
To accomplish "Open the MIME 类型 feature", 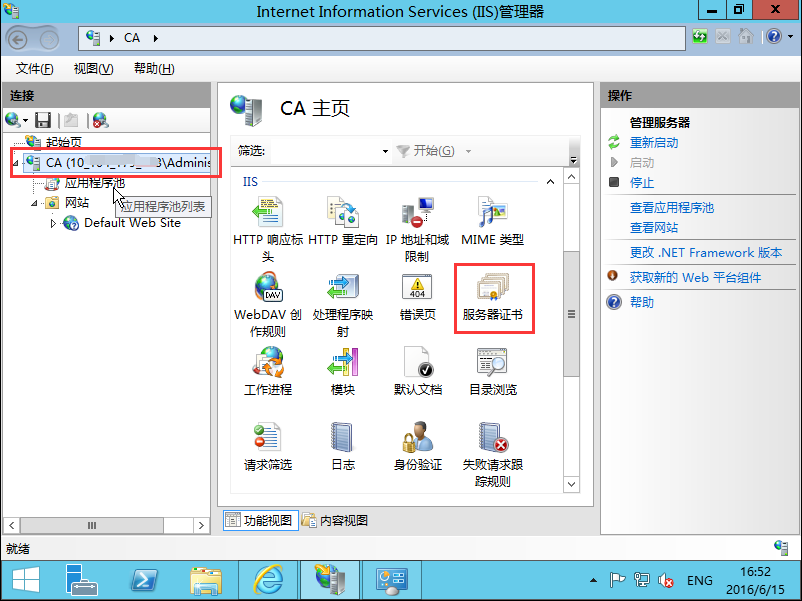I will pyautogui.click(x=493, y=218).
